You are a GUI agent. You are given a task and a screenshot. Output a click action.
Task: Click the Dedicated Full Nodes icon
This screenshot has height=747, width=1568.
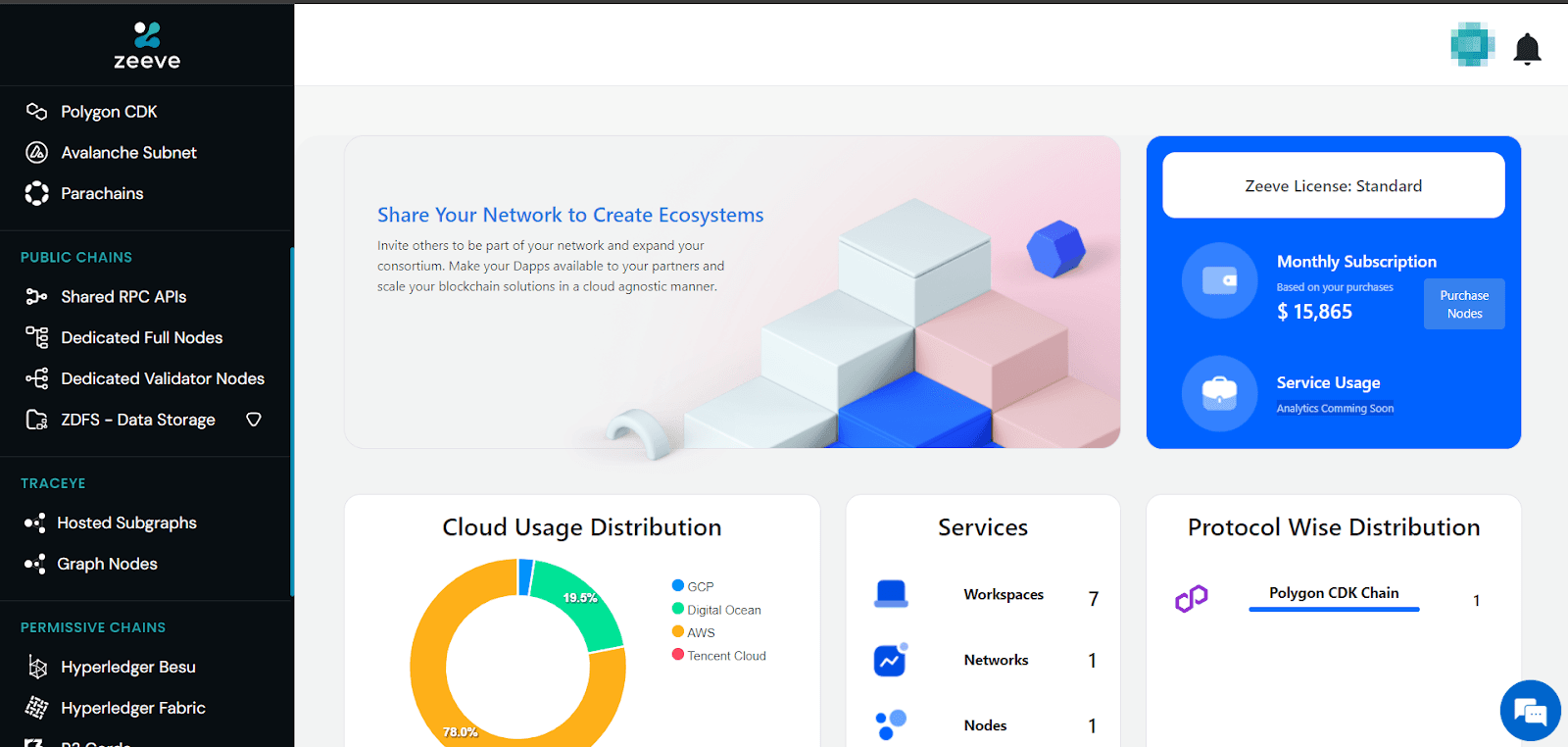coord(36,338)
